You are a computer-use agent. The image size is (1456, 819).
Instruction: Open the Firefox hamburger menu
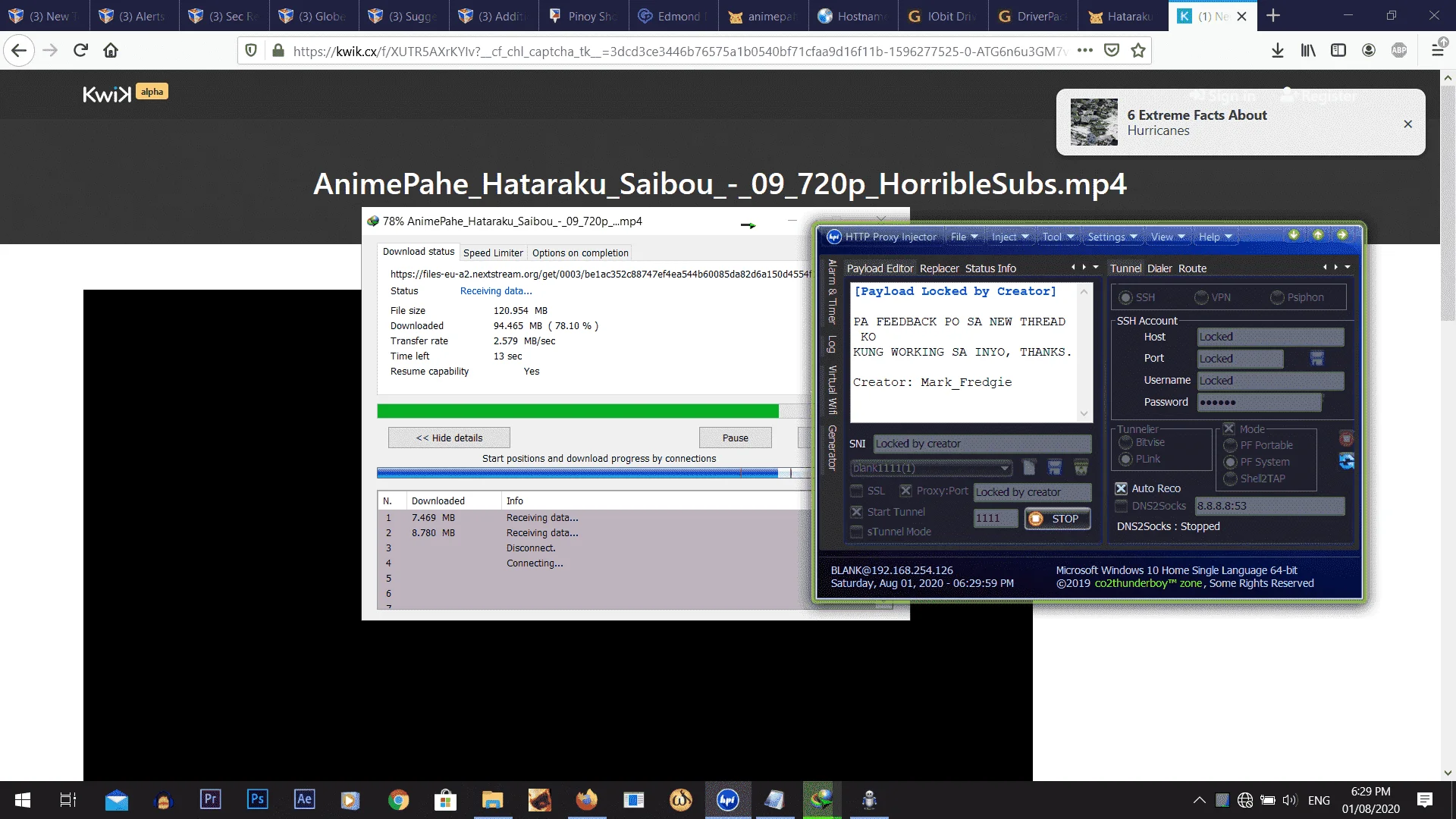(1437, 50)
